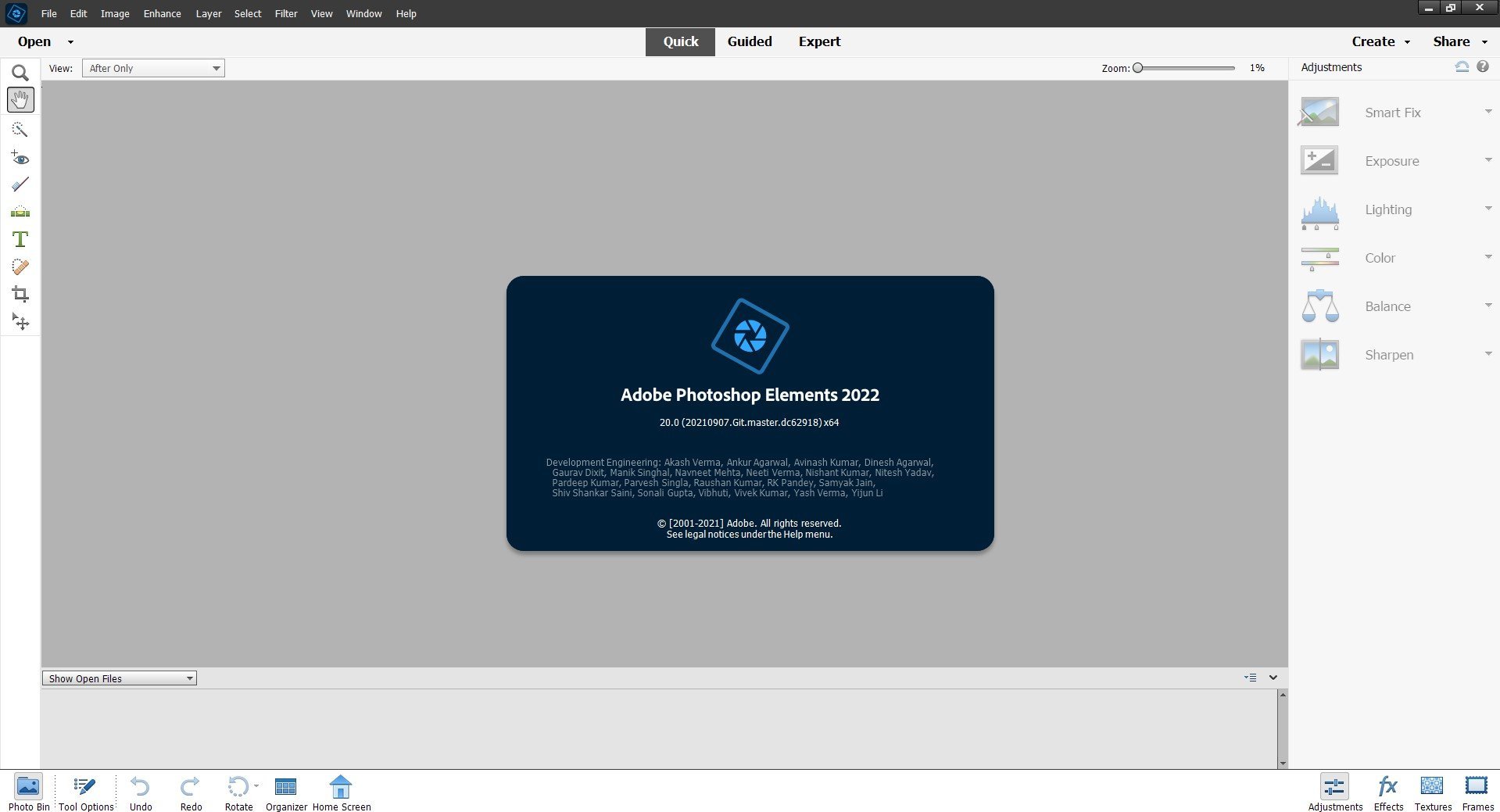Expand the Smart Fix adjustment

click(1488, 112)
